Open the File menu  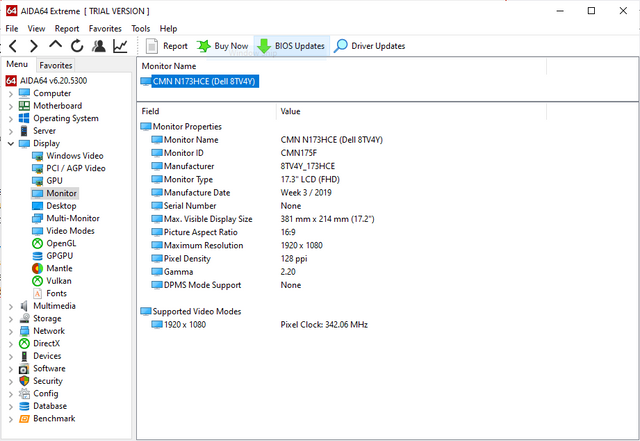coord(12,29)
